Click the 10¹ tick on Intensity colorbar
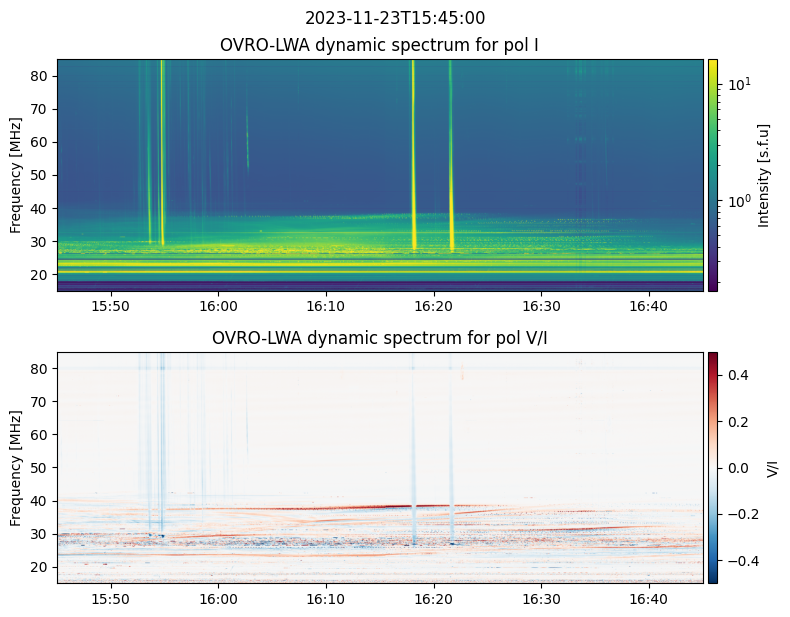 pyautogui.click(x=738, y=84)
